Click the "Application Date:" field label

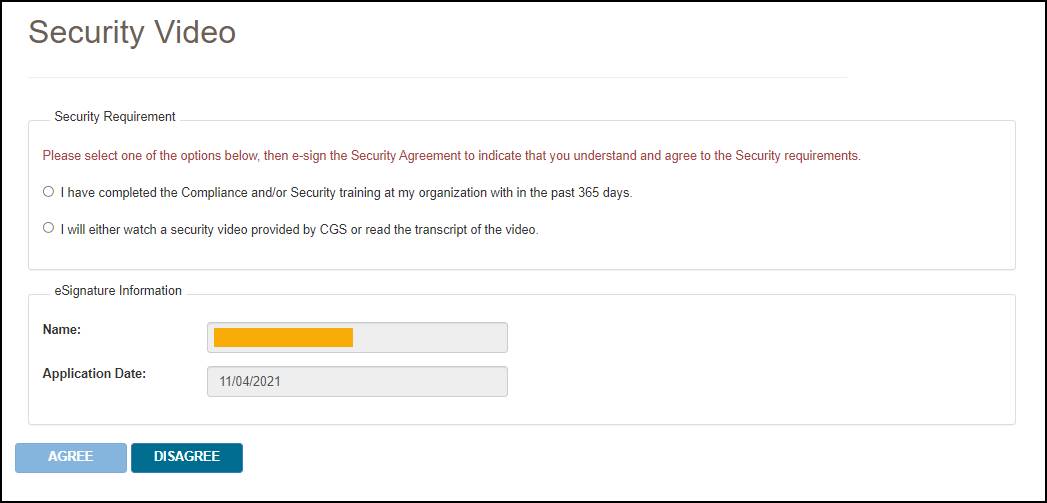click(x=94, y=374)
